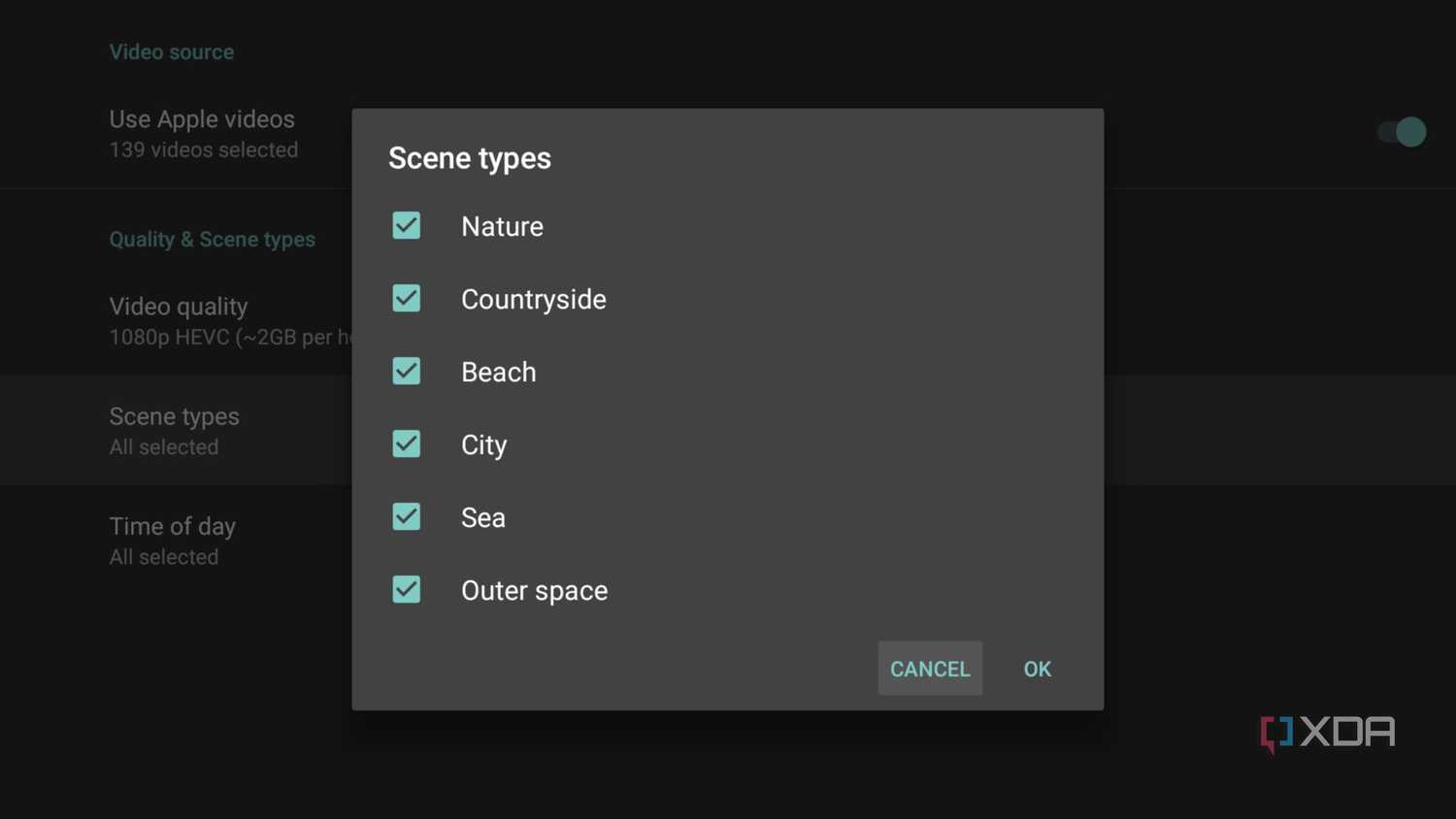This screenshot has height=819, width=1456.
Task: Open the Video quality setting
Action: click(230, 321)
